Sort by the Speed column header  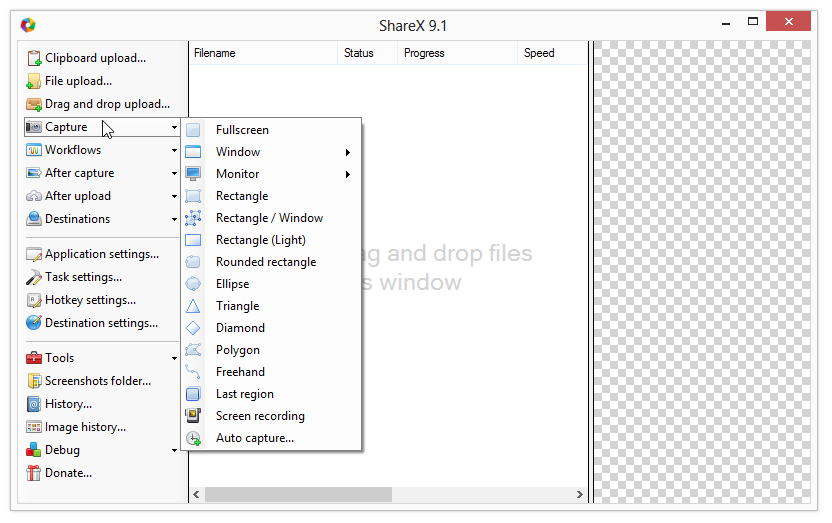pyautogui.click(x=552, y=53)
